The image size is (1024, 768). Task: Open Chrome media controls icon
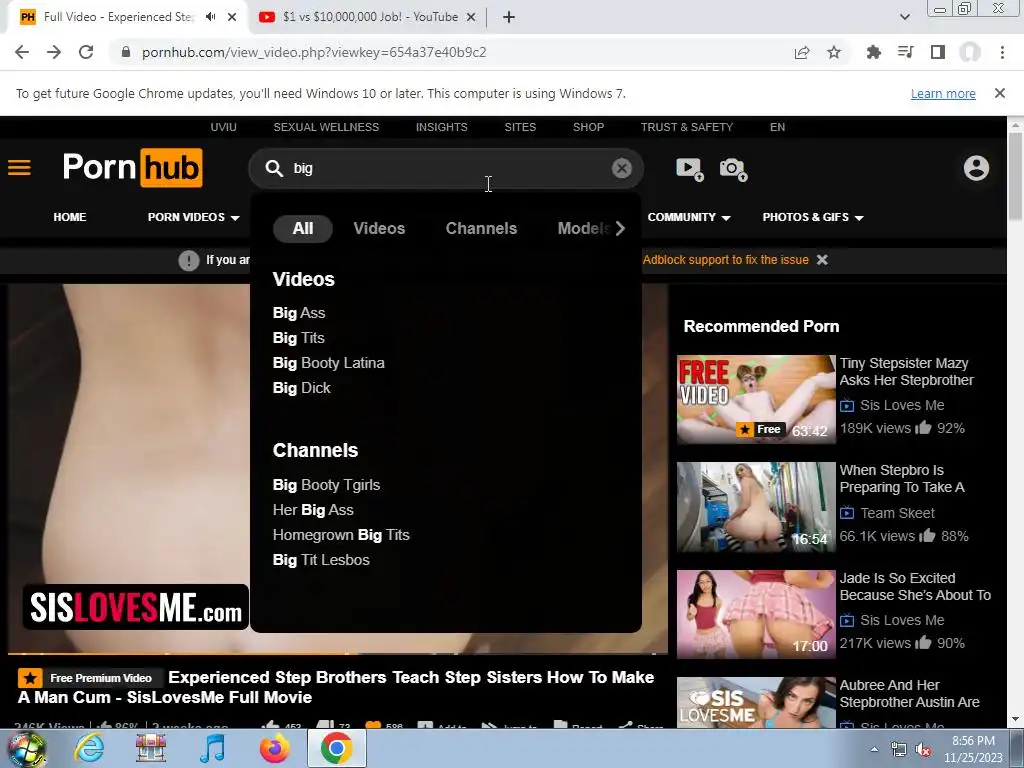coord(906,52)
